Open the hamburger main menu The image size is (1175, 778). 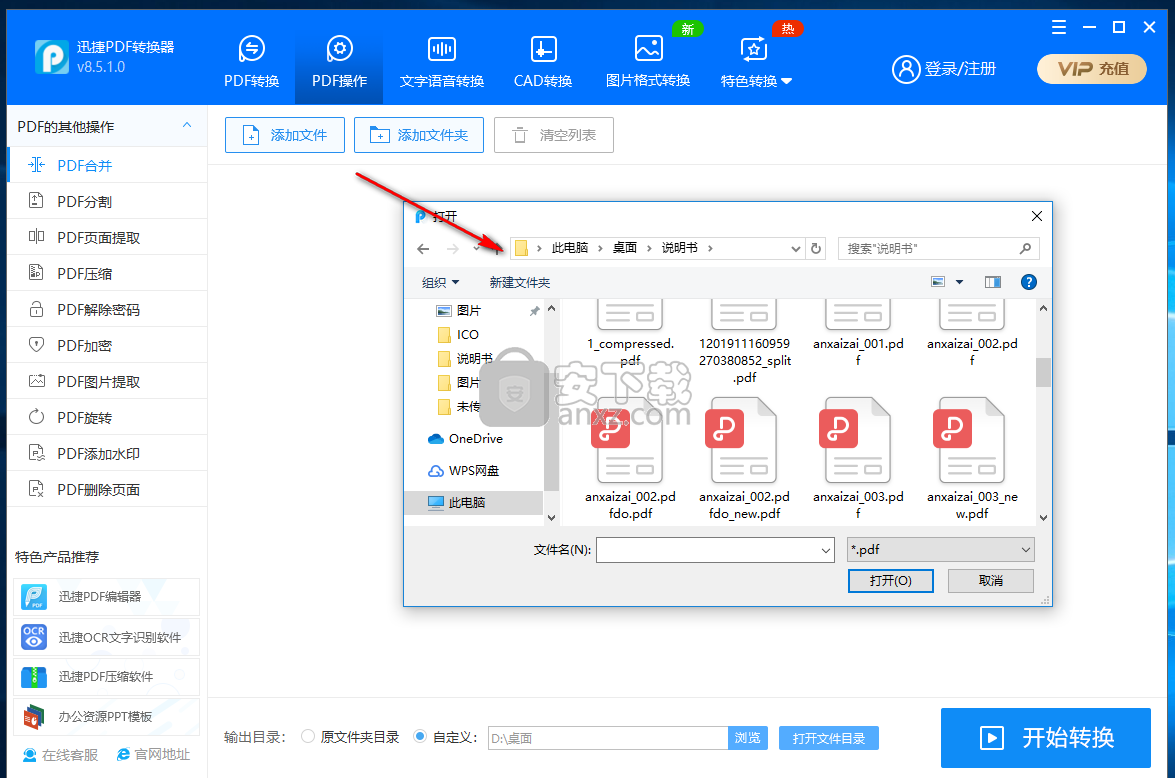pyautogui.click(x=1059, y=28)
